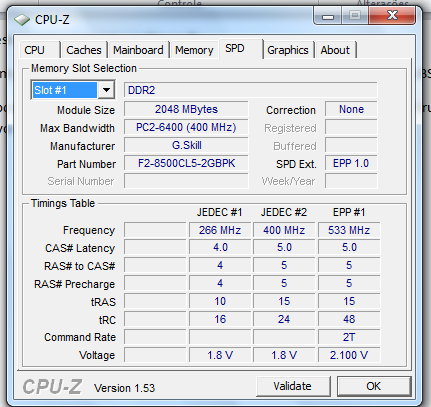Click the tRC value 16

(220, 320)
